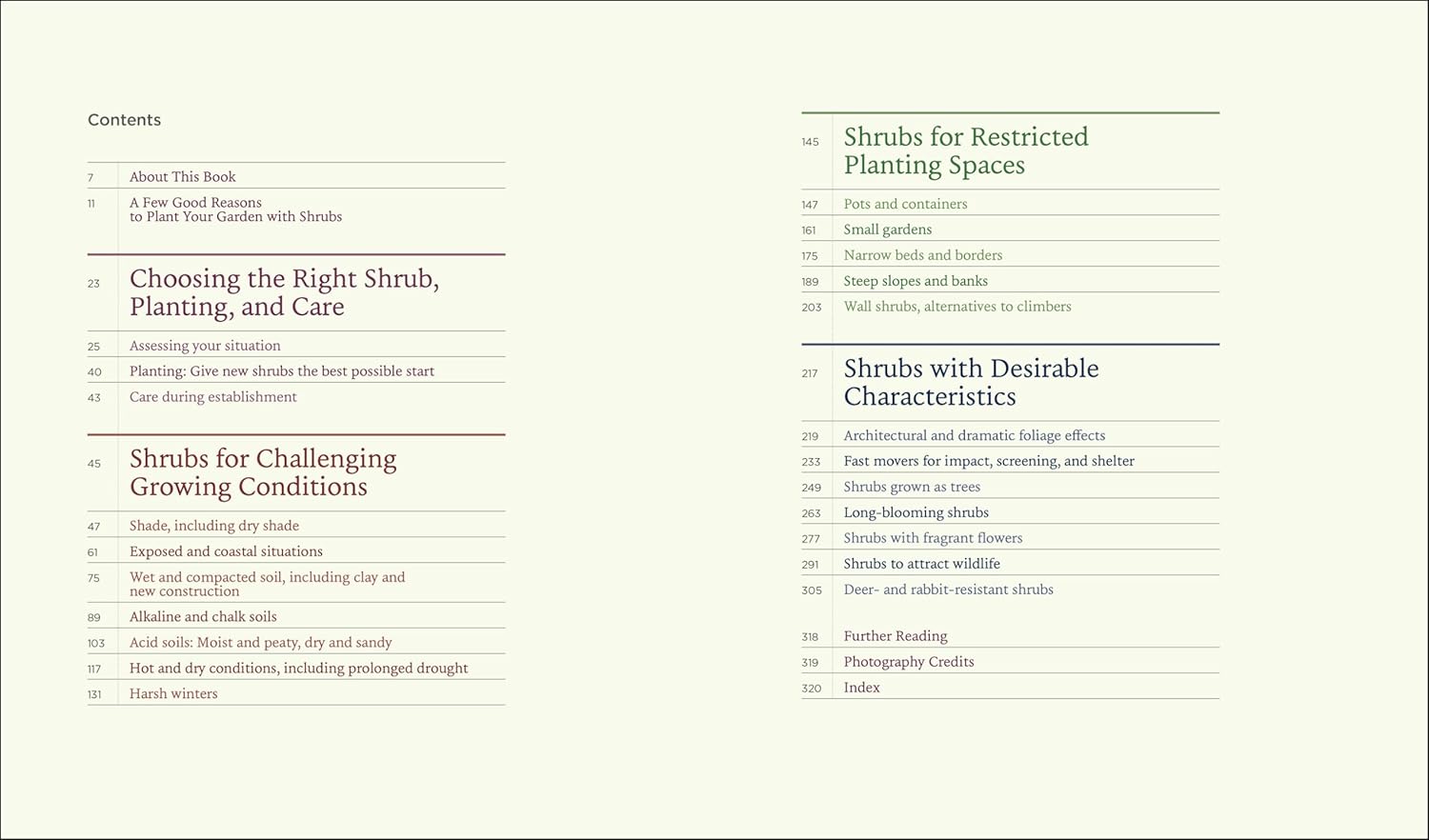Go to A Few Good Reasons section

[x=235, y=210]
